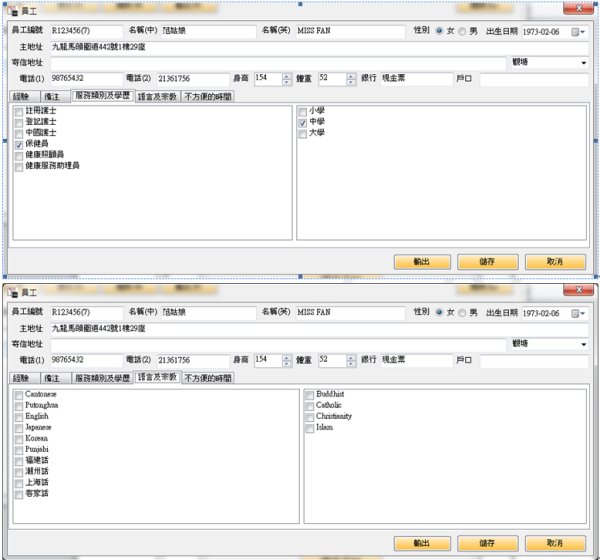The height and width of the screenshot is (560, 600).
Task: Tick the 登記護士 checkbox
Action: (19, 123)
